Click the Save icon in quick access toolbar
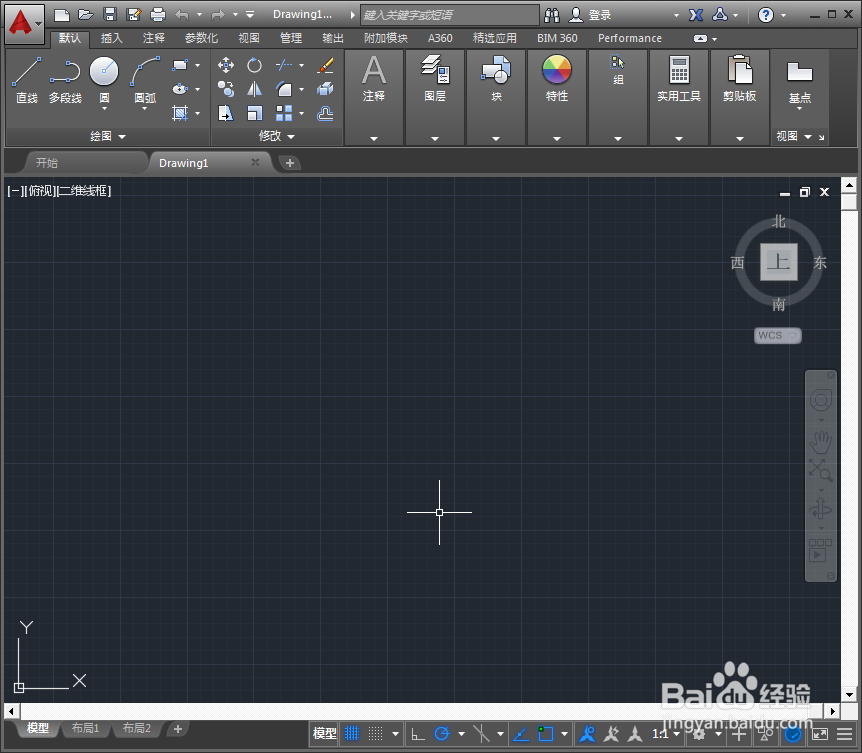862x753 pixels. (x=110, y=14)
